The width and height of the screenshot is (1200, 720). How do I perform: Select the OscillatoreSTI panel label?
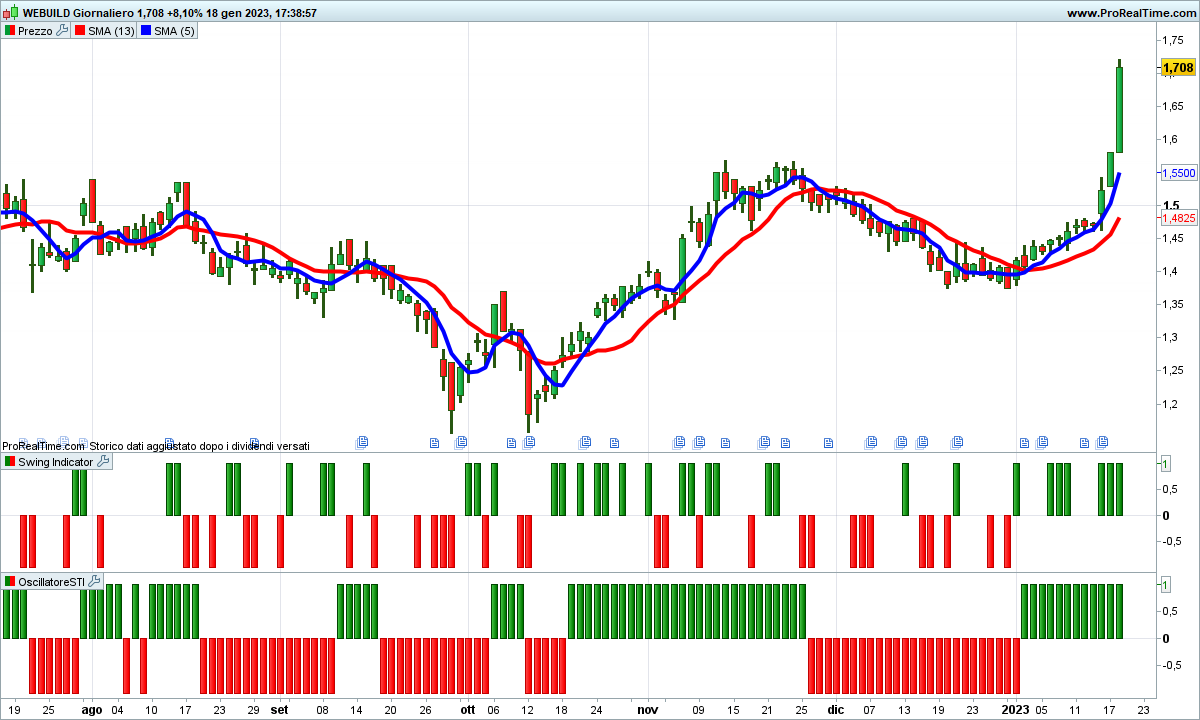(52, 581)
